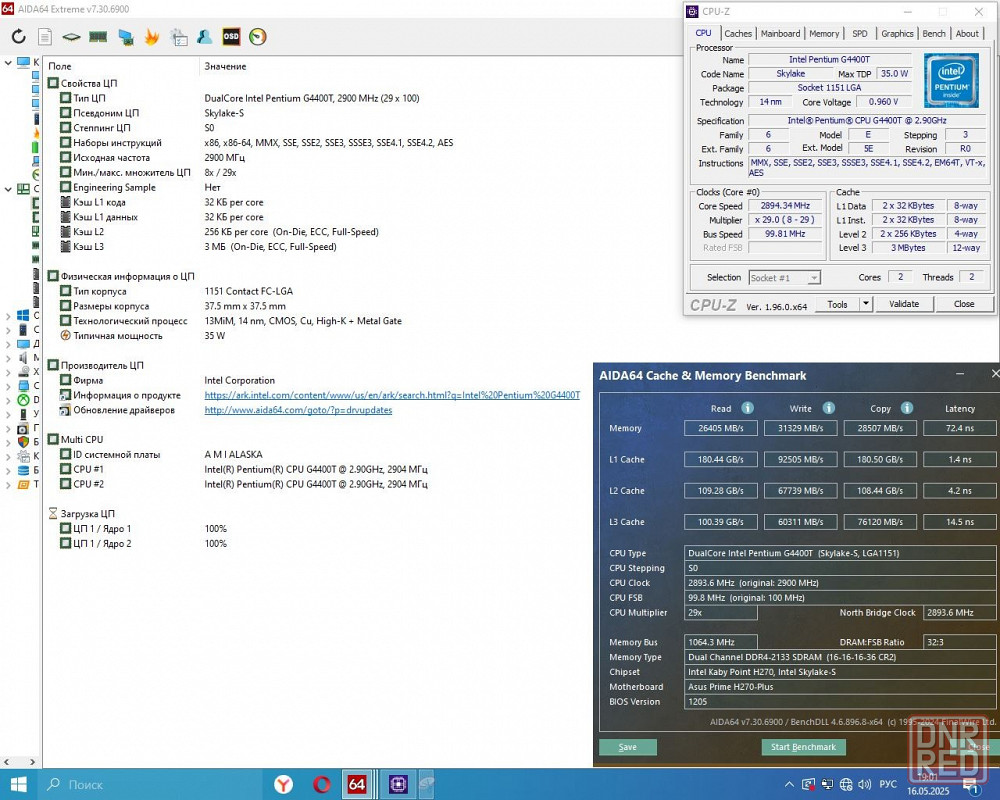
Task: Open the gear checklist settings icon
Action: [179, 37]
